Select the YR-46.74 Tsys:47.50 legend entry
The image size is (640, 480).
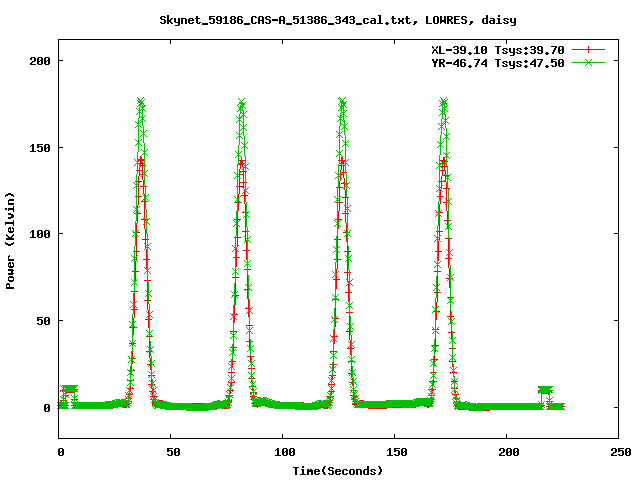tap(498, 63)
